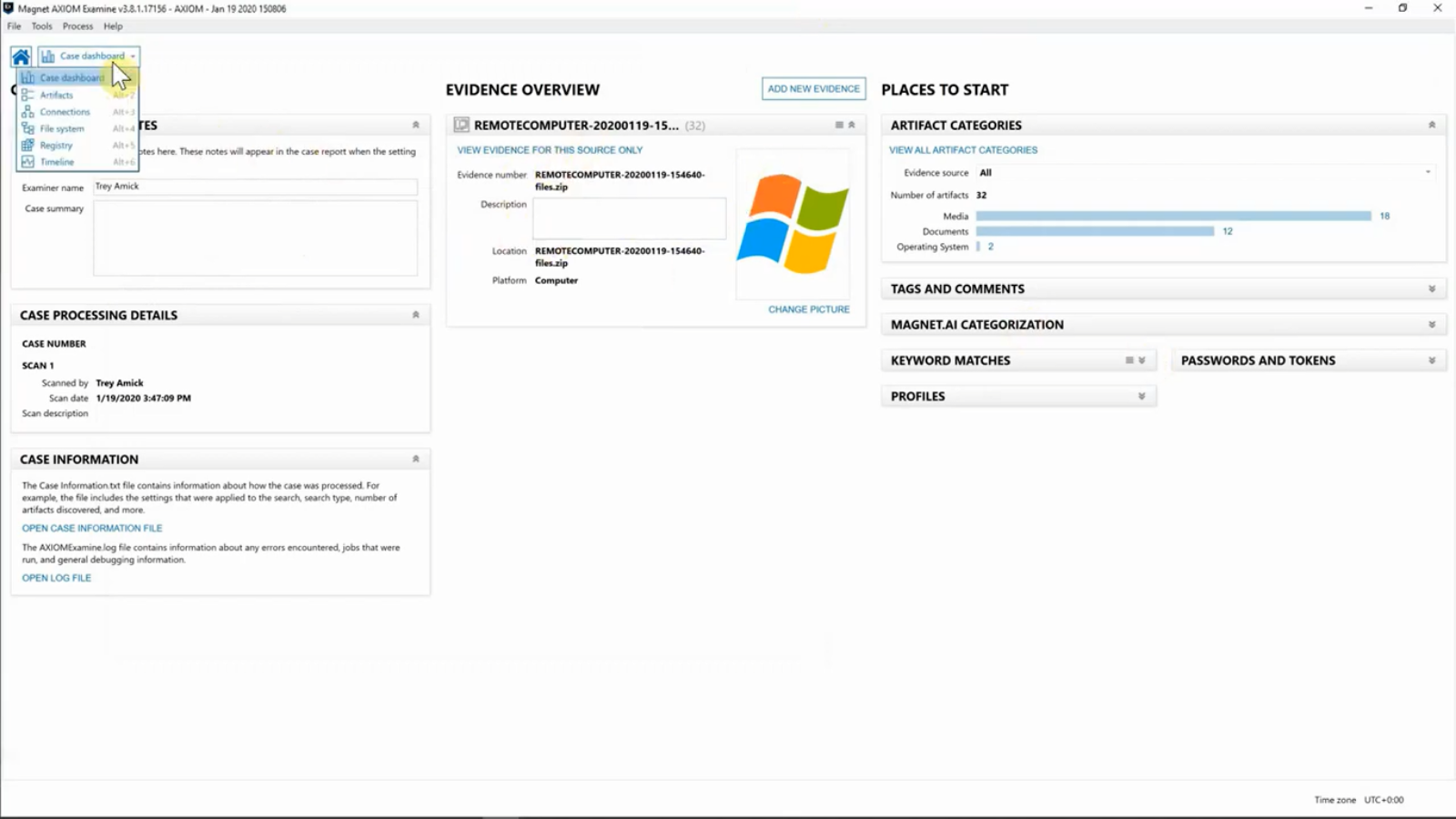1456x819 pixels.
Task: Click the evidence count (32) label
Action: [695, 126]
